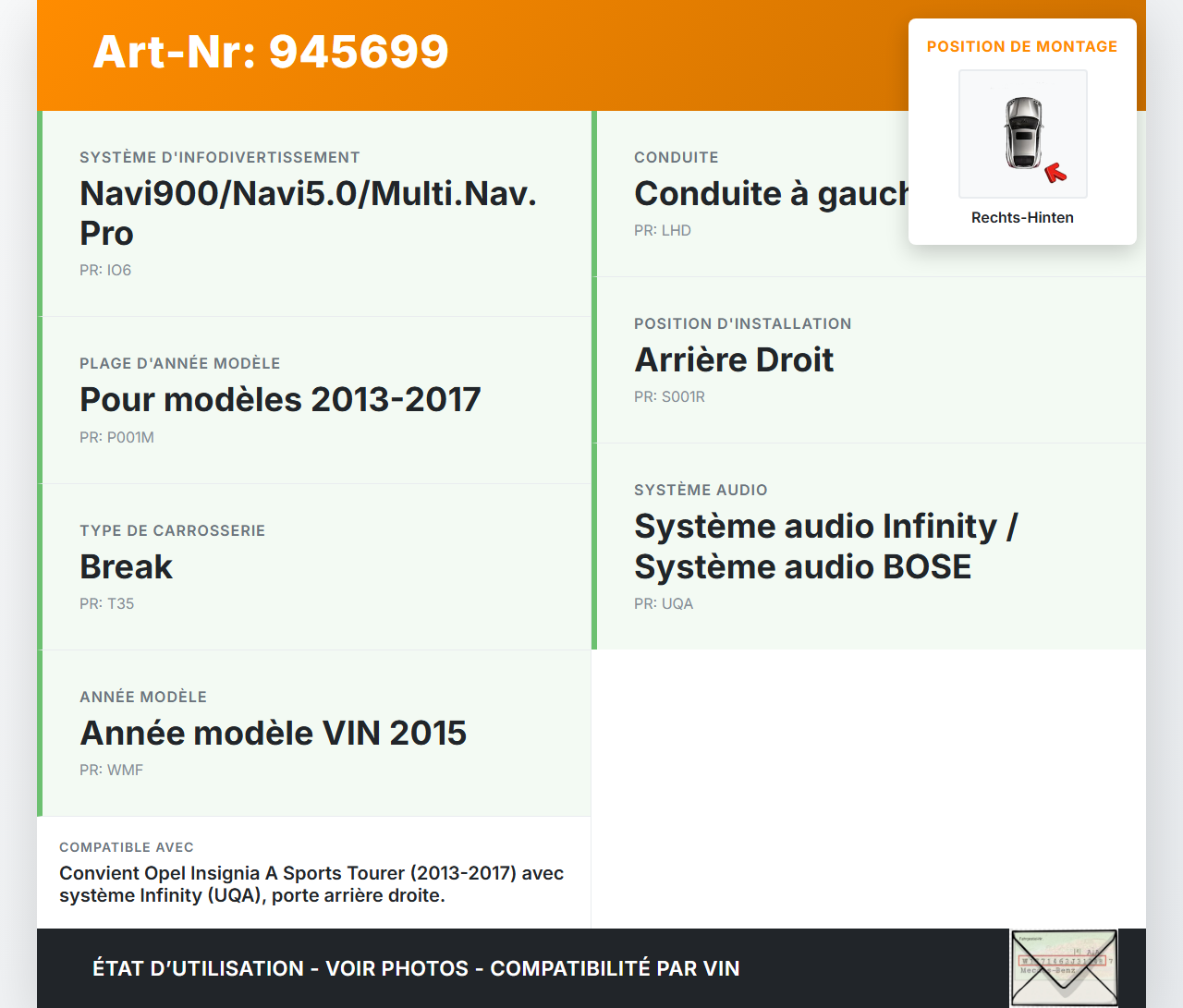1183x1008 pixels.
Task: Click the "CONDUITE" label
Action: [x=677, y=157]
